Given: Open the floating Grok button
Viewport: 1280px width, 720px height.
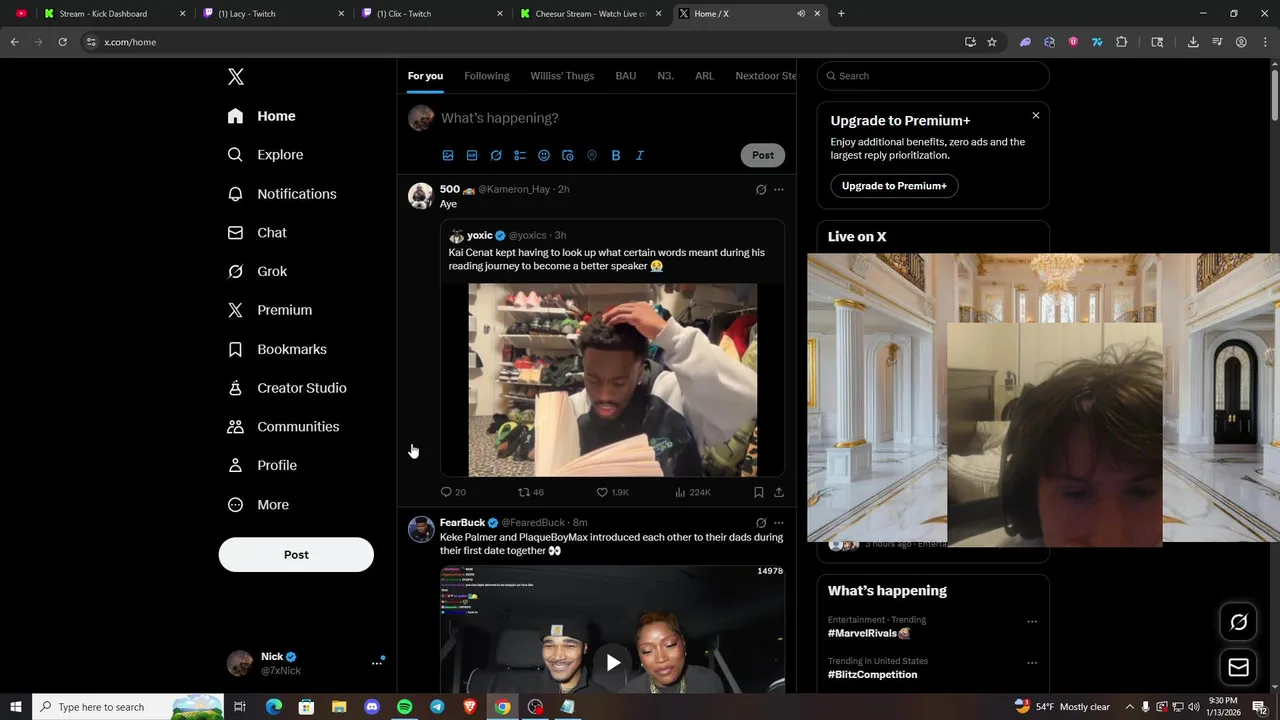Looking at the screenshot, I should coord(1239,622).
